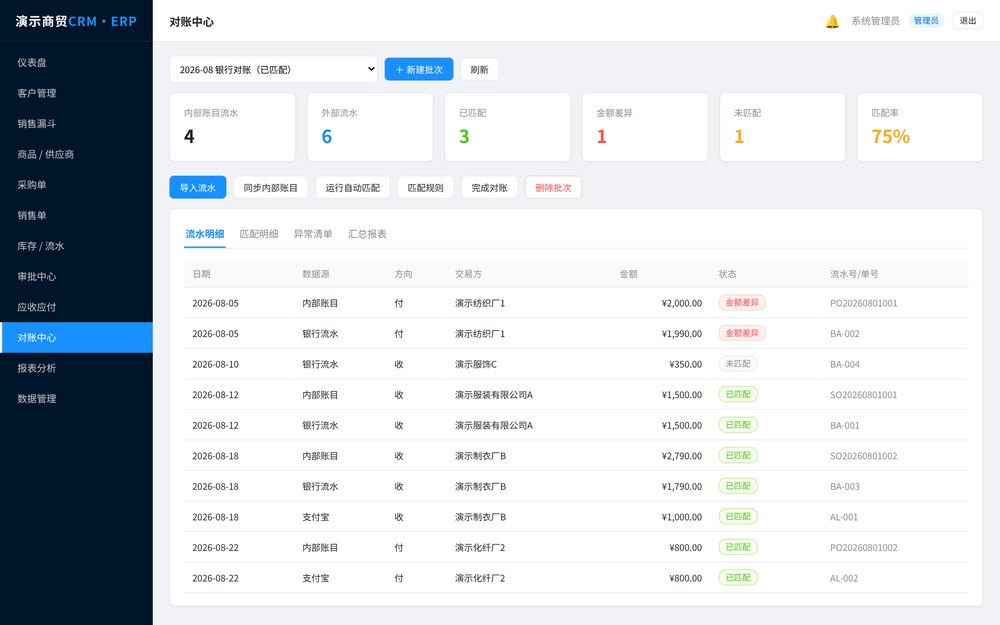
Task: Open 应收应付 in the sidebar
Action: click(77, 307)
